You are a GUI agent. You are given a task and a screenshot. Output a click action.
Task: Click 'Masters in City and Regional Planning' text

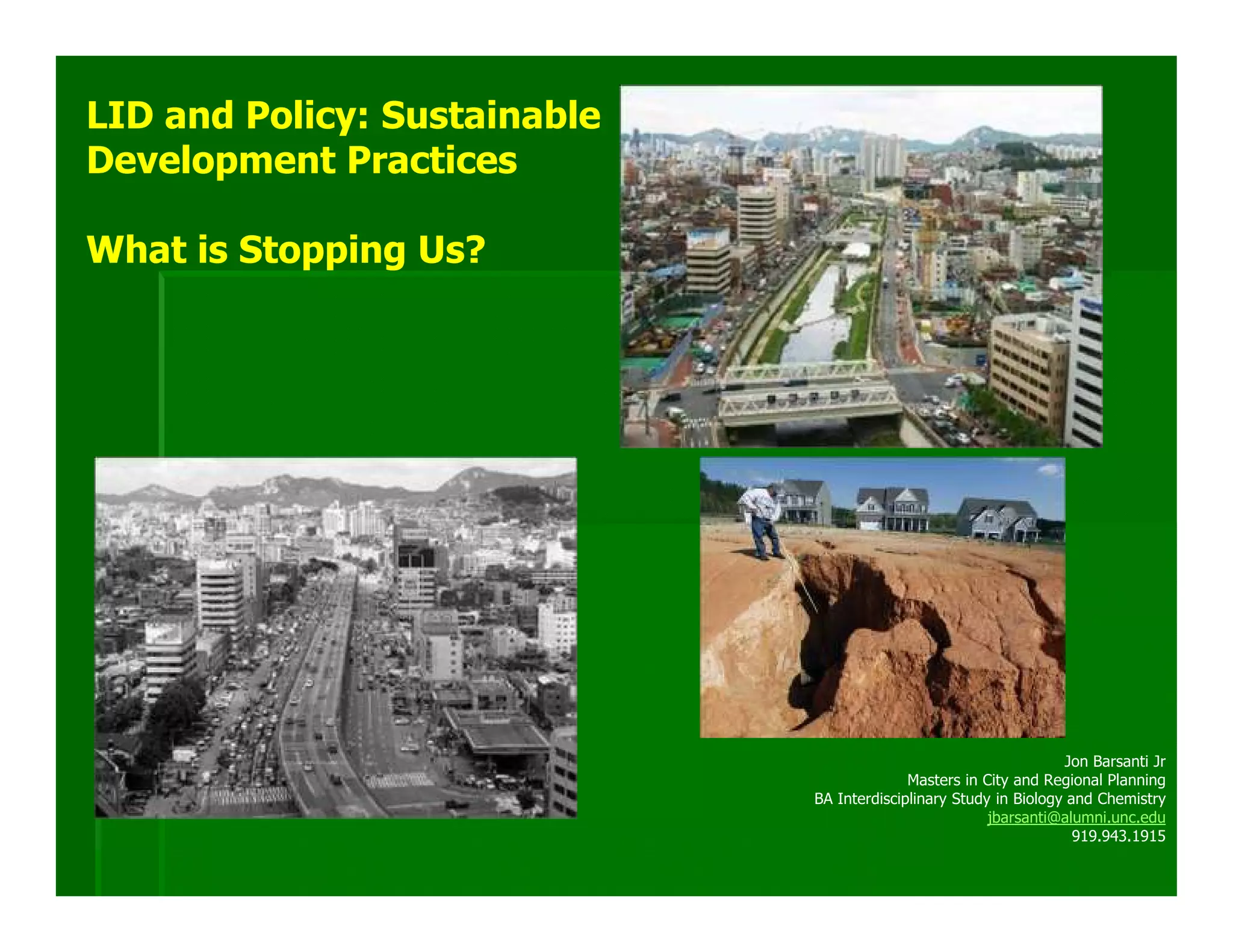tap(1036, 780)
